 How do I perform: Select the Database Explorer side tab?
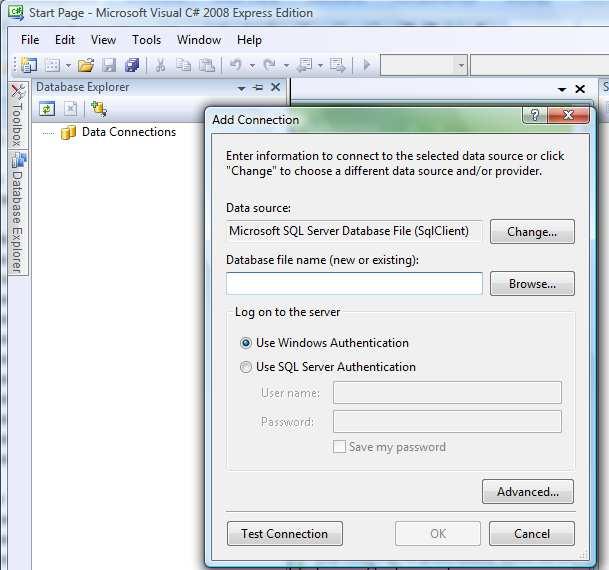18,212
